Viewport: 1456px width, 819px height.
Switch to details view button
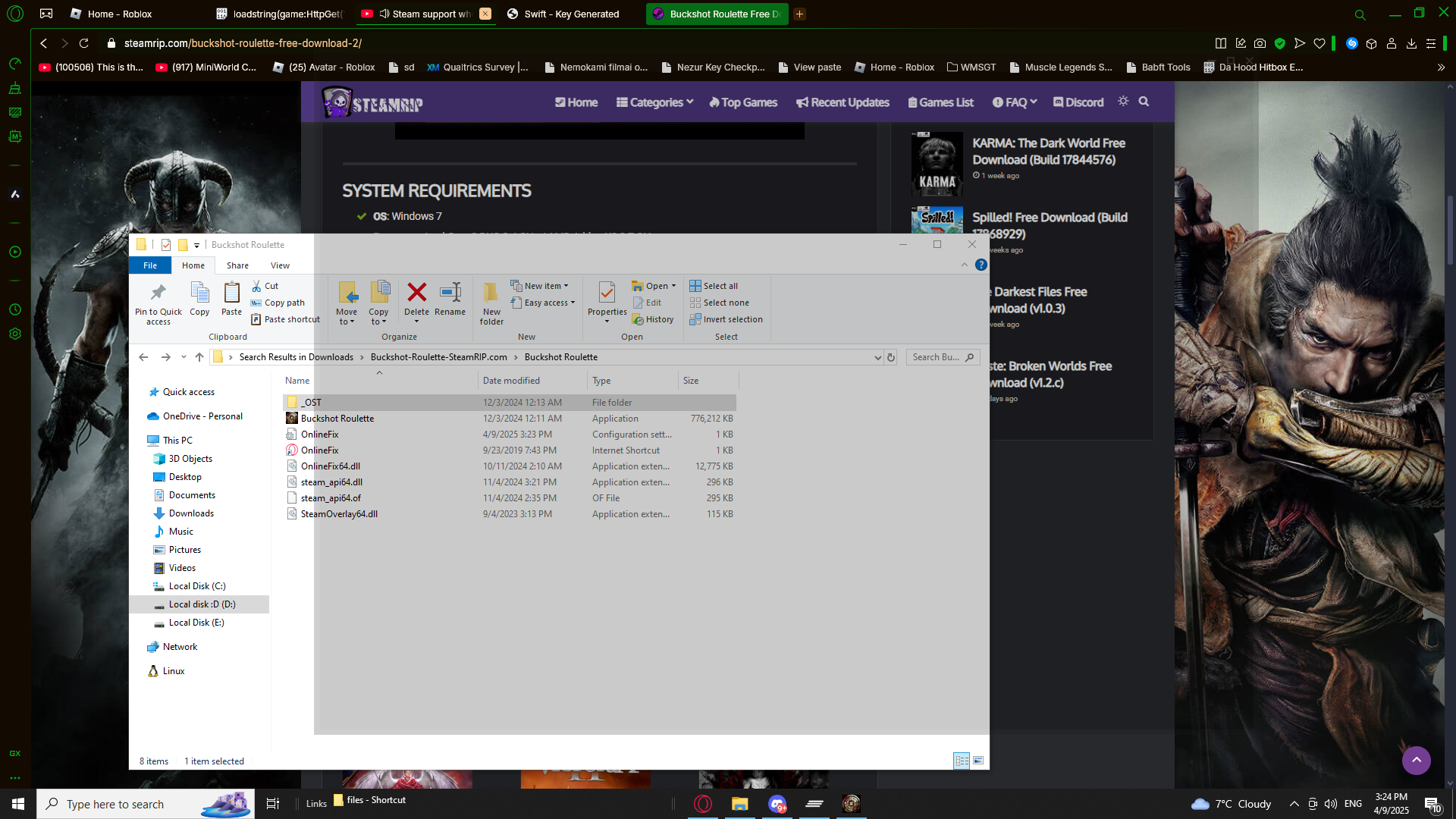962,761
